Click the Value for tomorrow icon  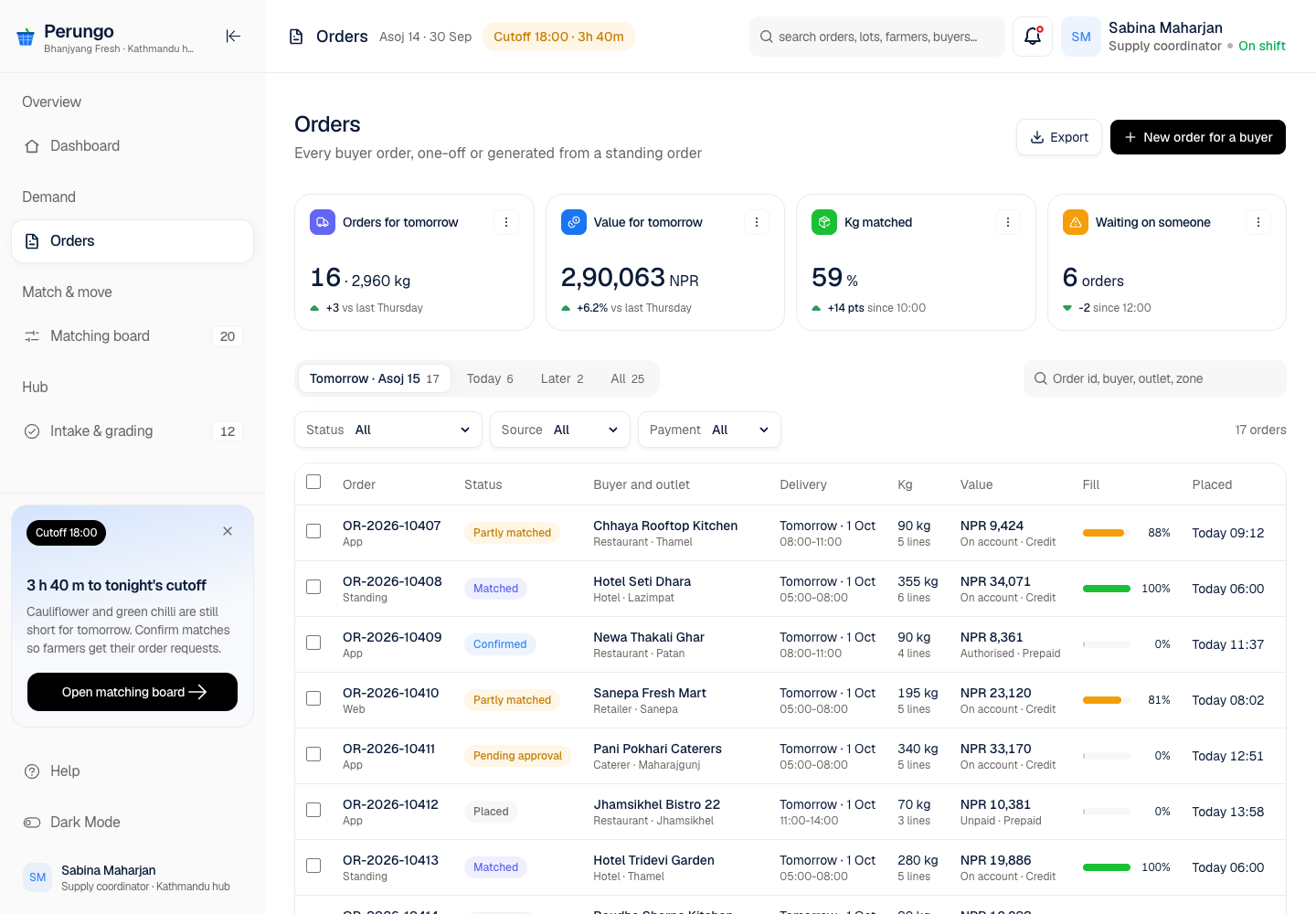574,222
